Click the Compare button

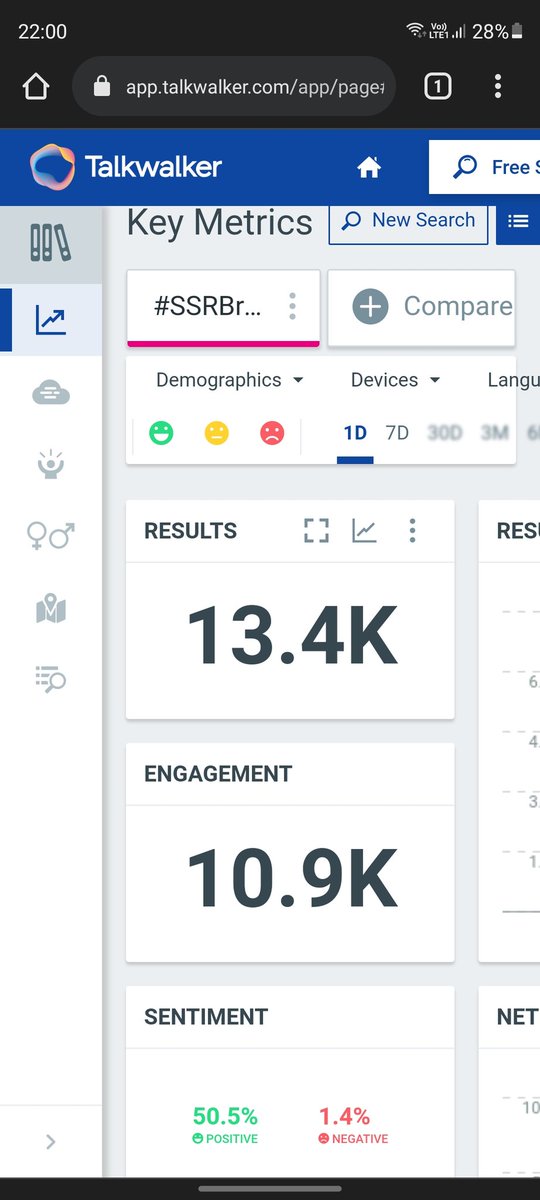pyautogui.click(x=421, y=307)
